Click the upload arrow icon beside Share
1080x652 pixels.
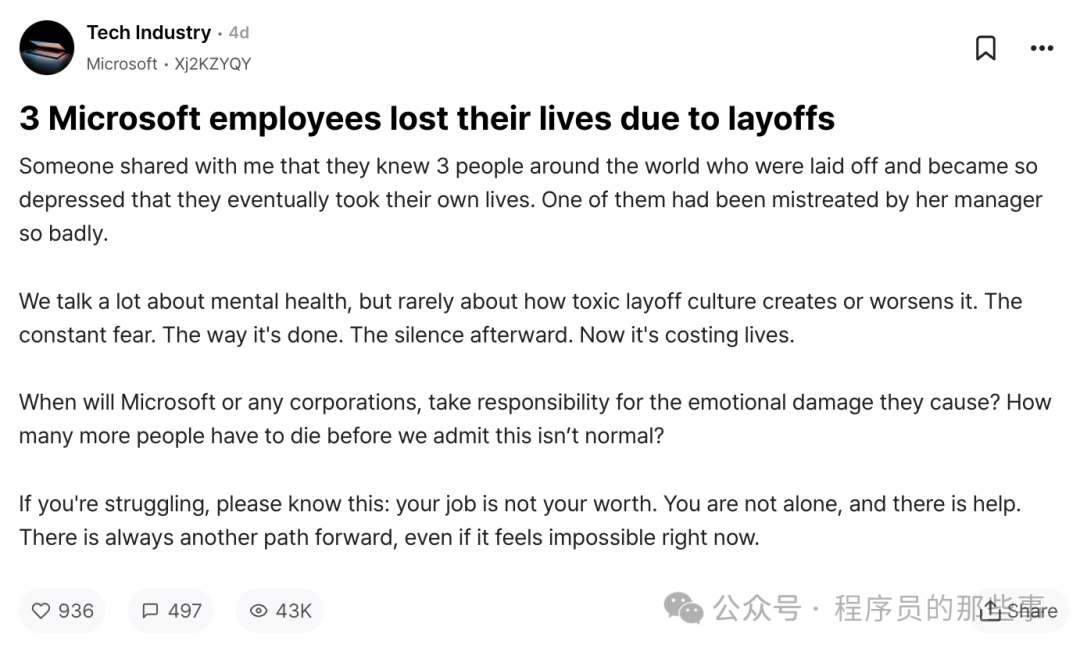[x=990, y=609]
